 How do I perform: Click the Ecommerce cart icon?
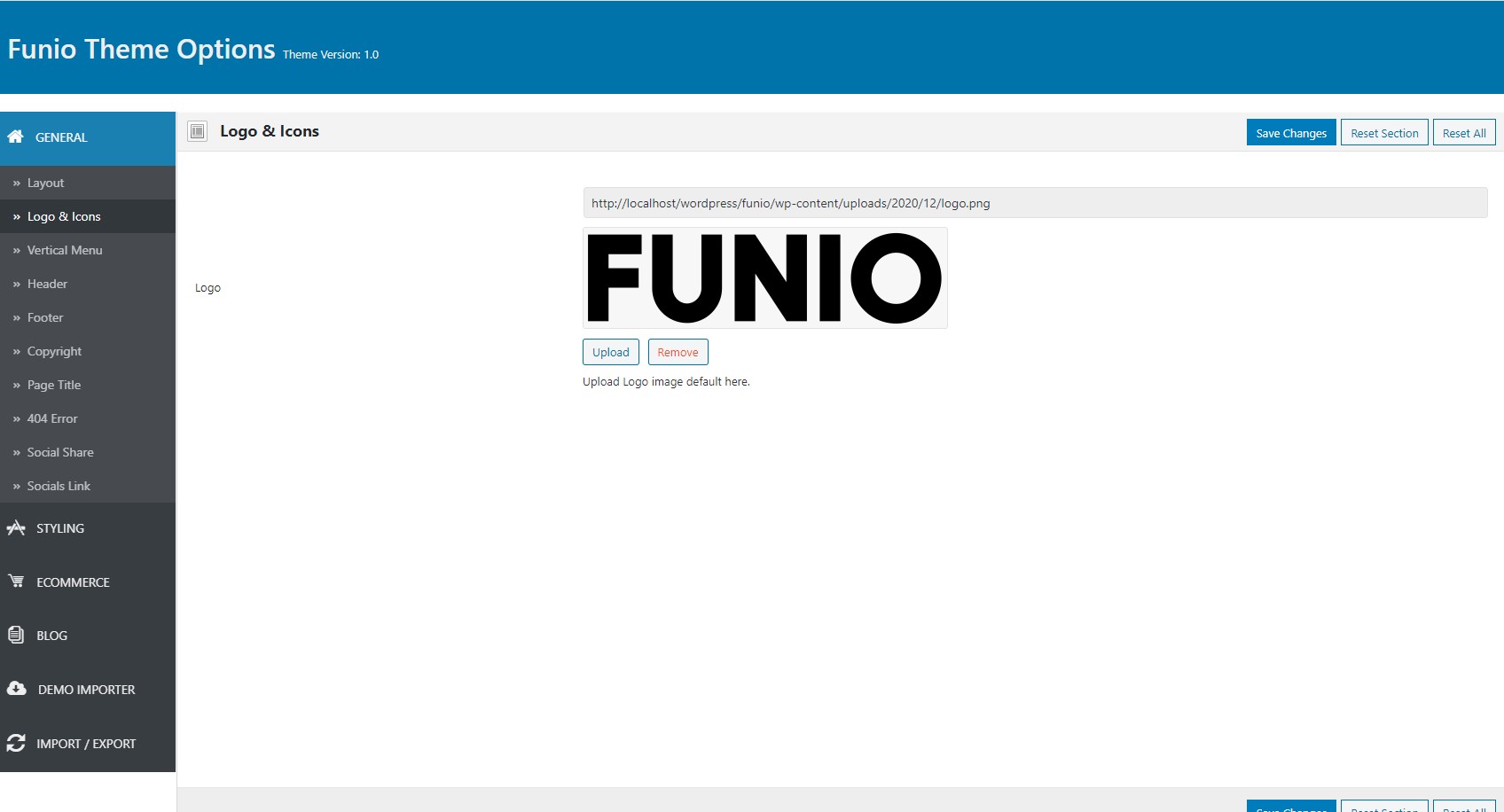point(16,582)
